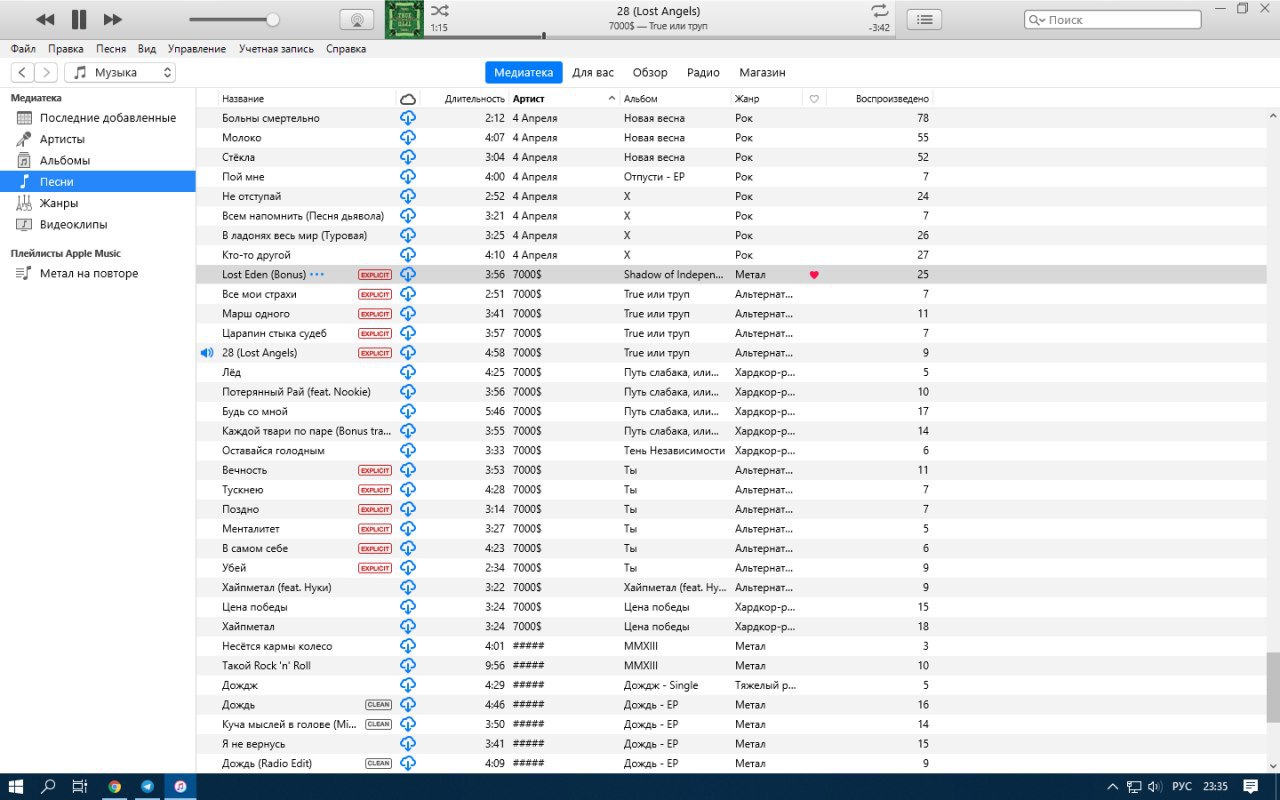Toggle the love heart on Lost Eden row

point(814,274)
